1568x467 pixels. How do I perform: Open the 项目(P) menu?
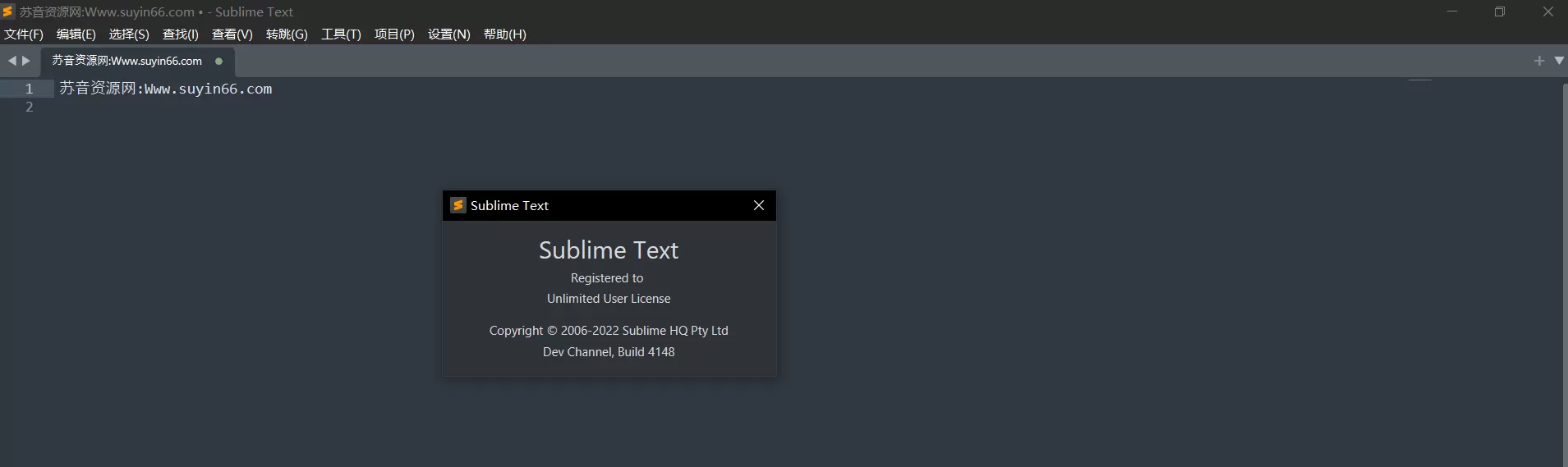click(394, 34)
